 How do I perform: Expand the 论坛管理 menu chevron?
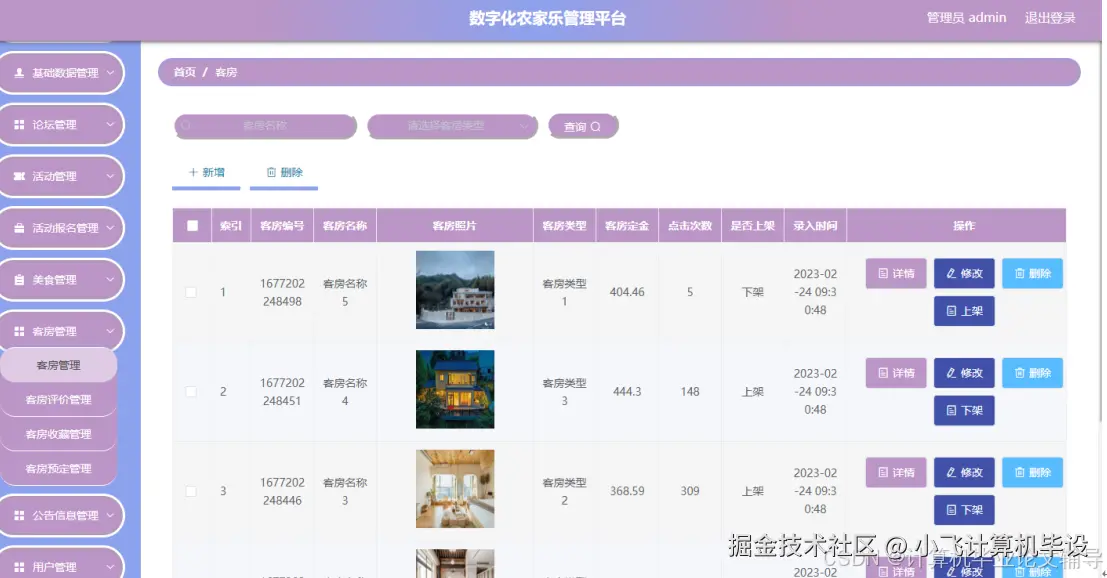pos(110,124)
